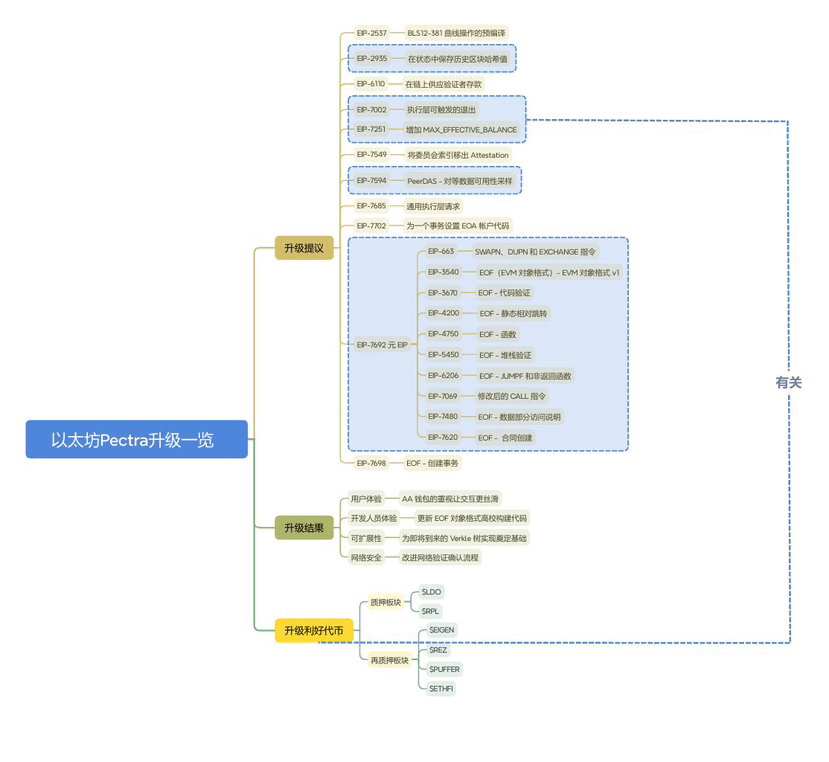Select the EIP-7251 node
829x762 pixels.
point(371,130)
